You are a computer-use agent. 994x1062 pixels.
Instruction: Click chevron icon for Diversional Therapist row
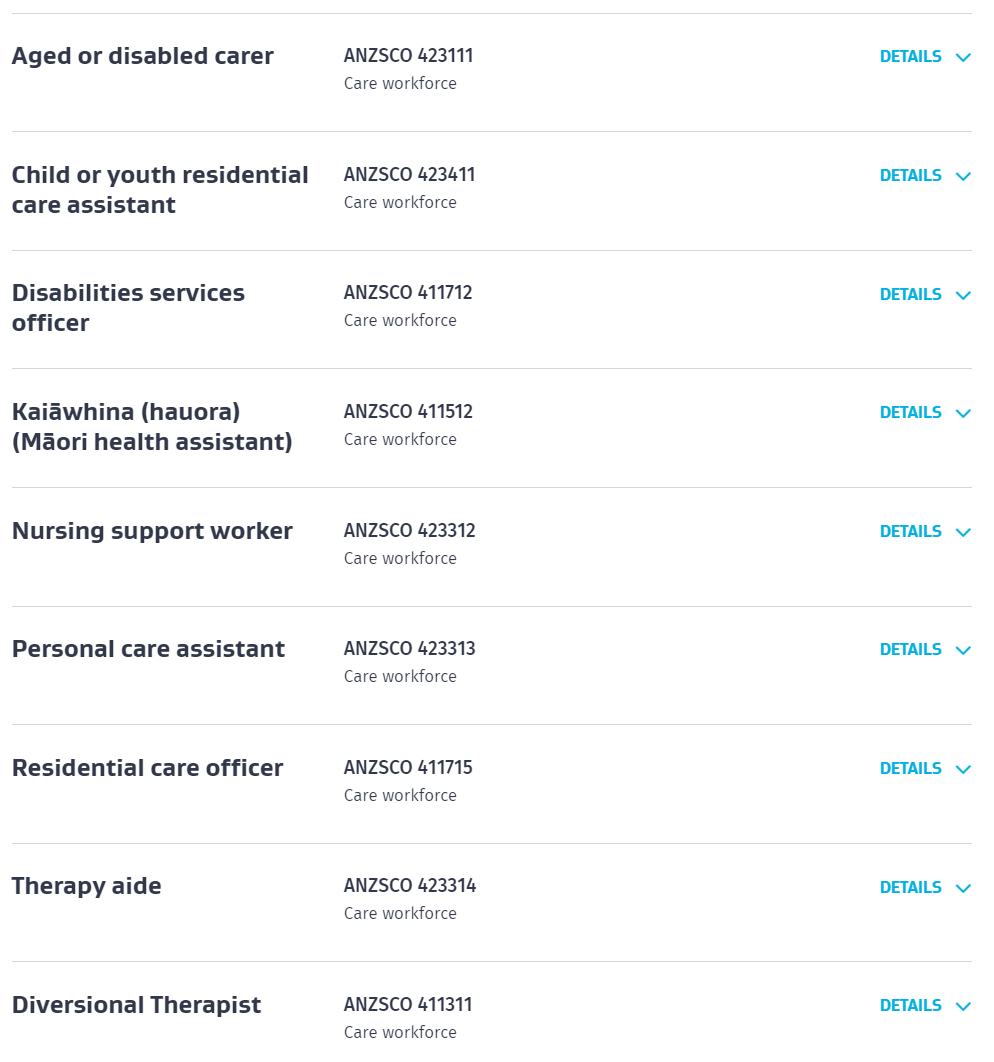[x=963, y=1007]
